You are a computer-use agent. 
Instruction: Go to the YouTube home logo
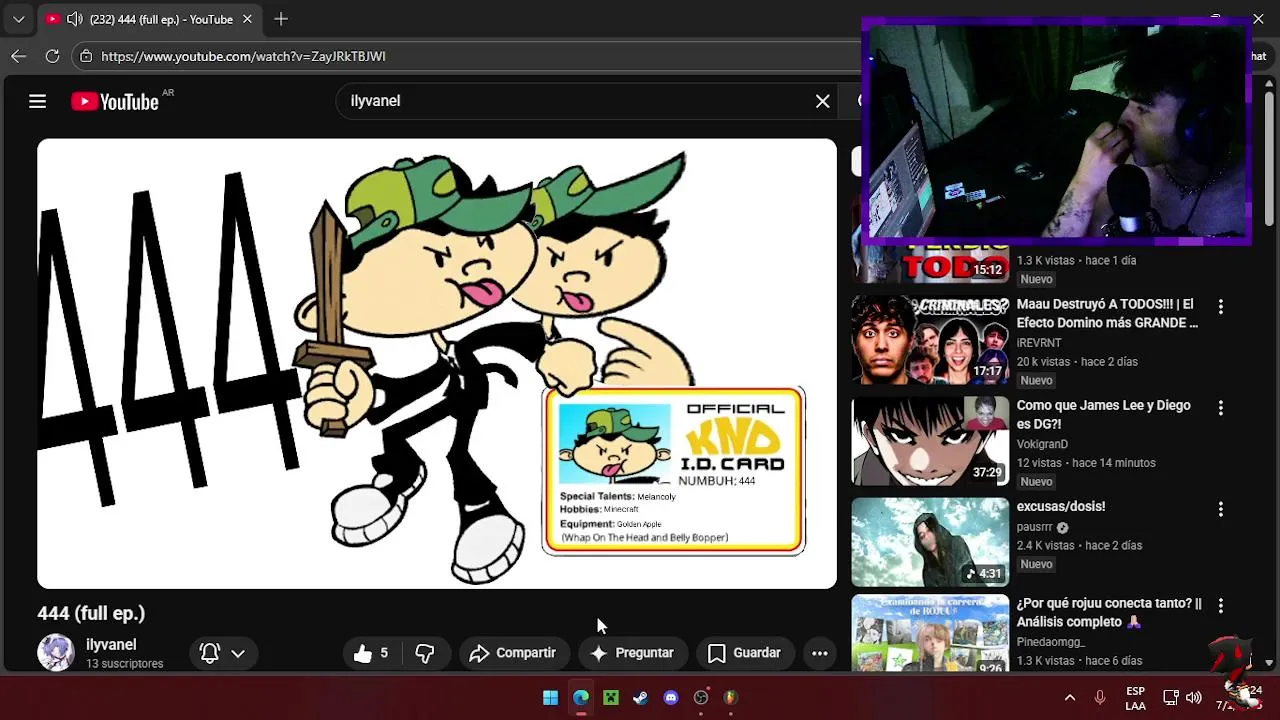click(115, 101)
